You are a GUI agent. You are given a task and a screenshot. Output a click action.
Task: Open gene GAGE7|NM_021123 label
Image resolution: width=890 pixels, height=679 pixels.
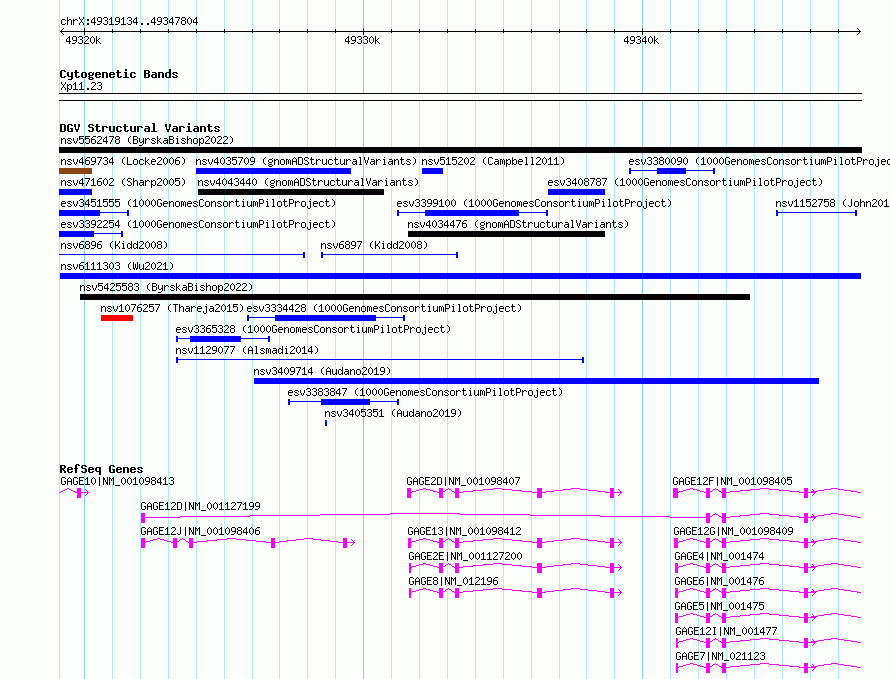point(720,656)
